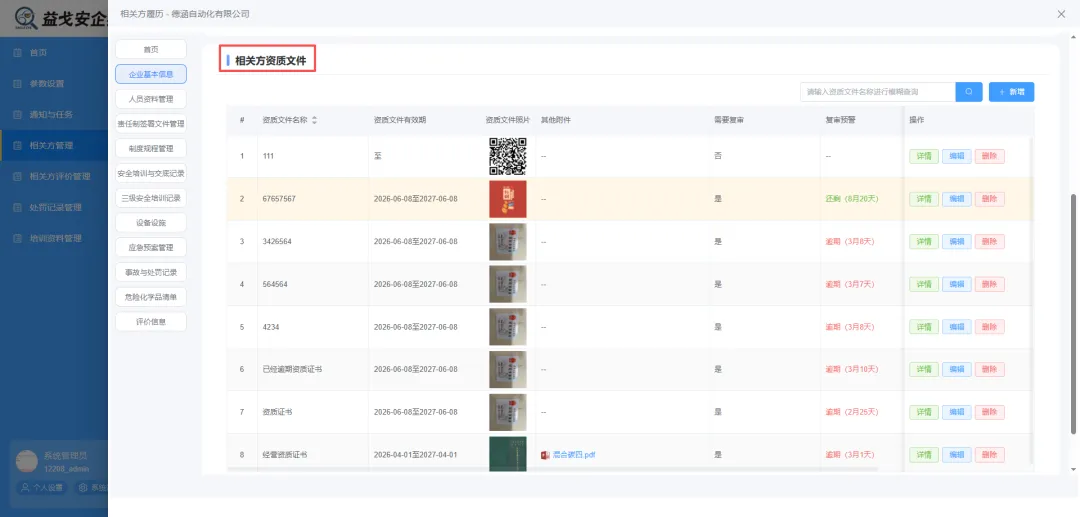
Task: Open 制度规程管理 tab
Action: (x=151, y=149)
